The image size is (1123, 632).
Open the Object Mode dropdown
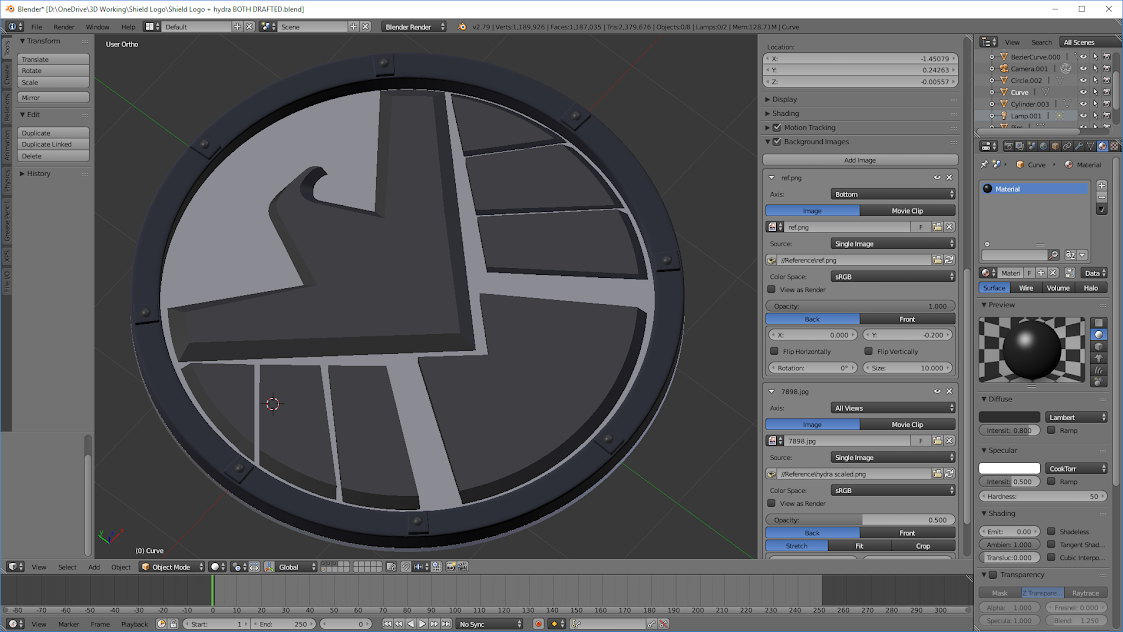tap(172, 567)
